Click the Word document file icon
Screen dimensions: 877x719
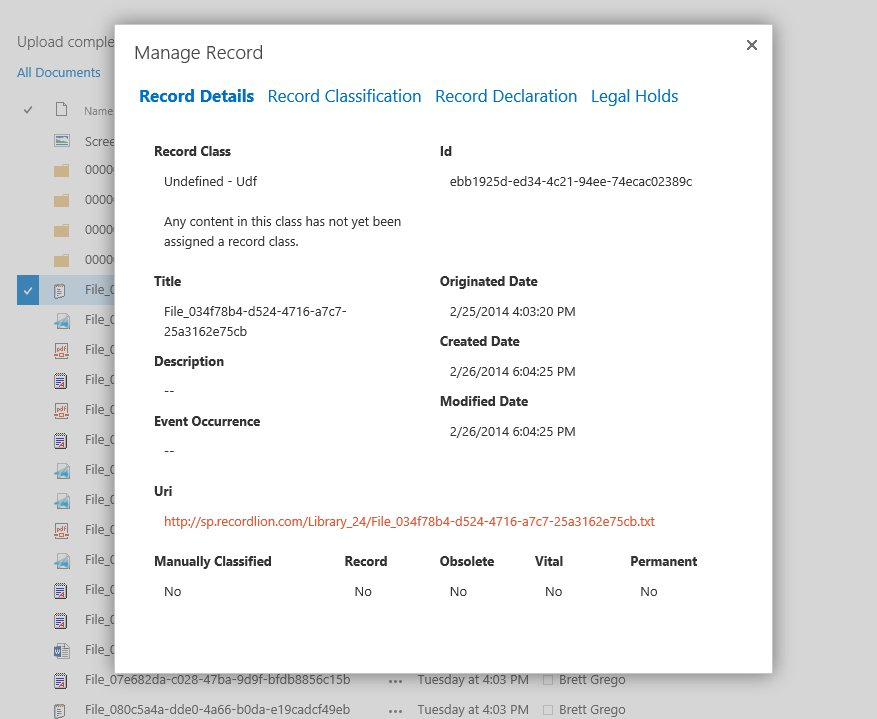(61, 650)
